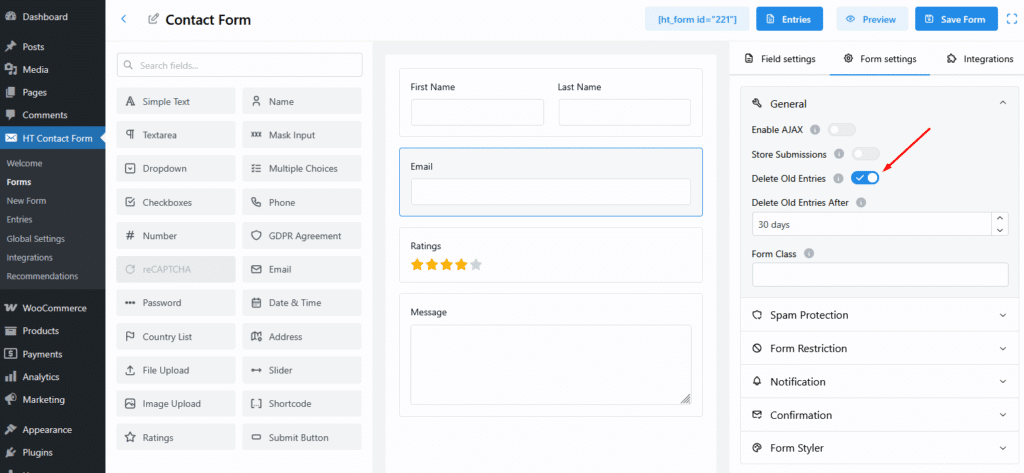Click the info icon next to Enable AJAX
This screenshot has height=473, width=1024.
click(x=815, y=129)
